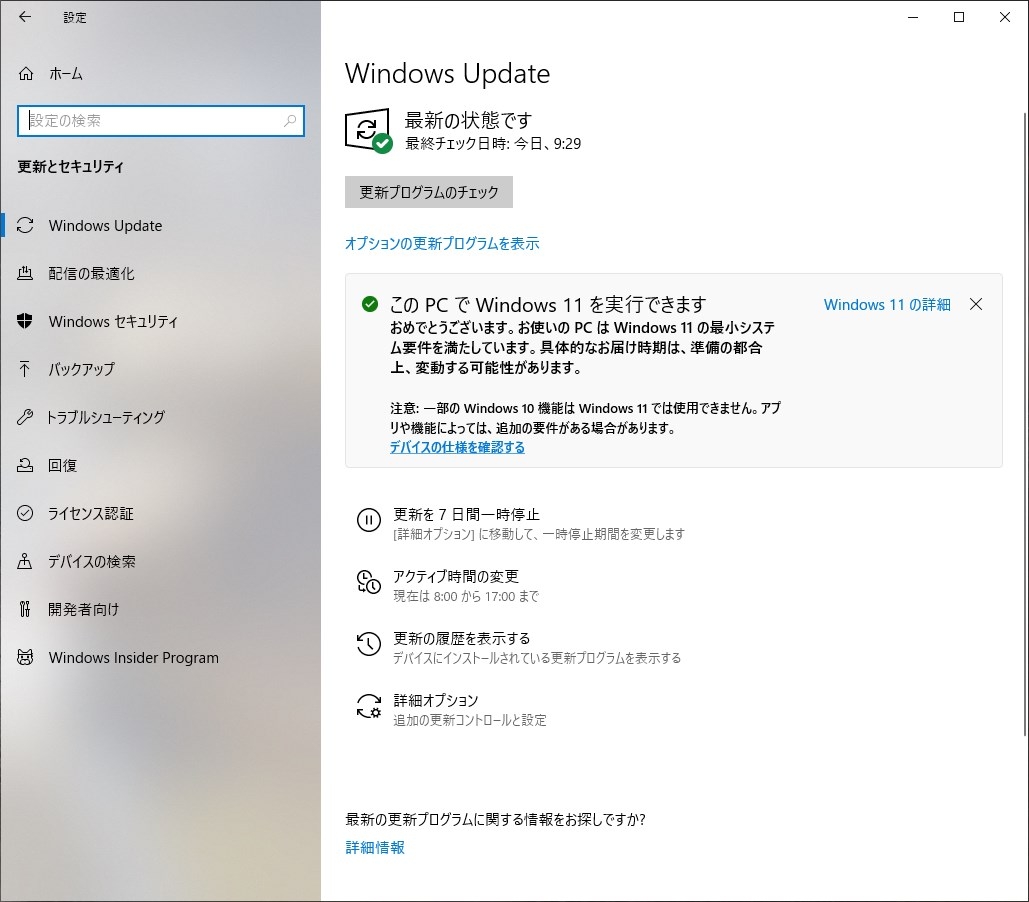Click the Windows Update status icon
Screen dimensions: 1029x902
click(368, 131)
